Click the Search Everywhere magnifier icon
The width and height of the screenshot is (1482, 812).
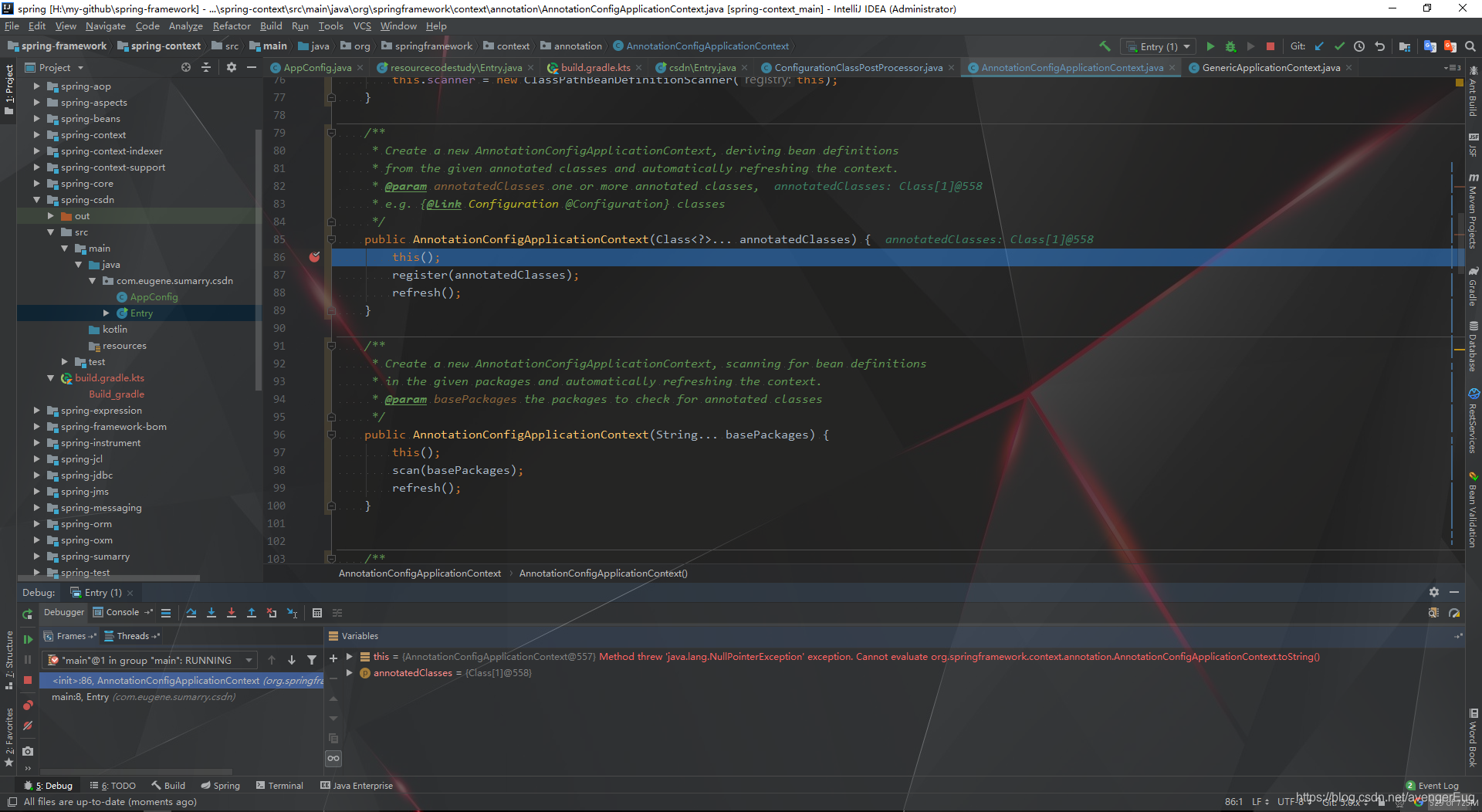tap(1470, 46)
